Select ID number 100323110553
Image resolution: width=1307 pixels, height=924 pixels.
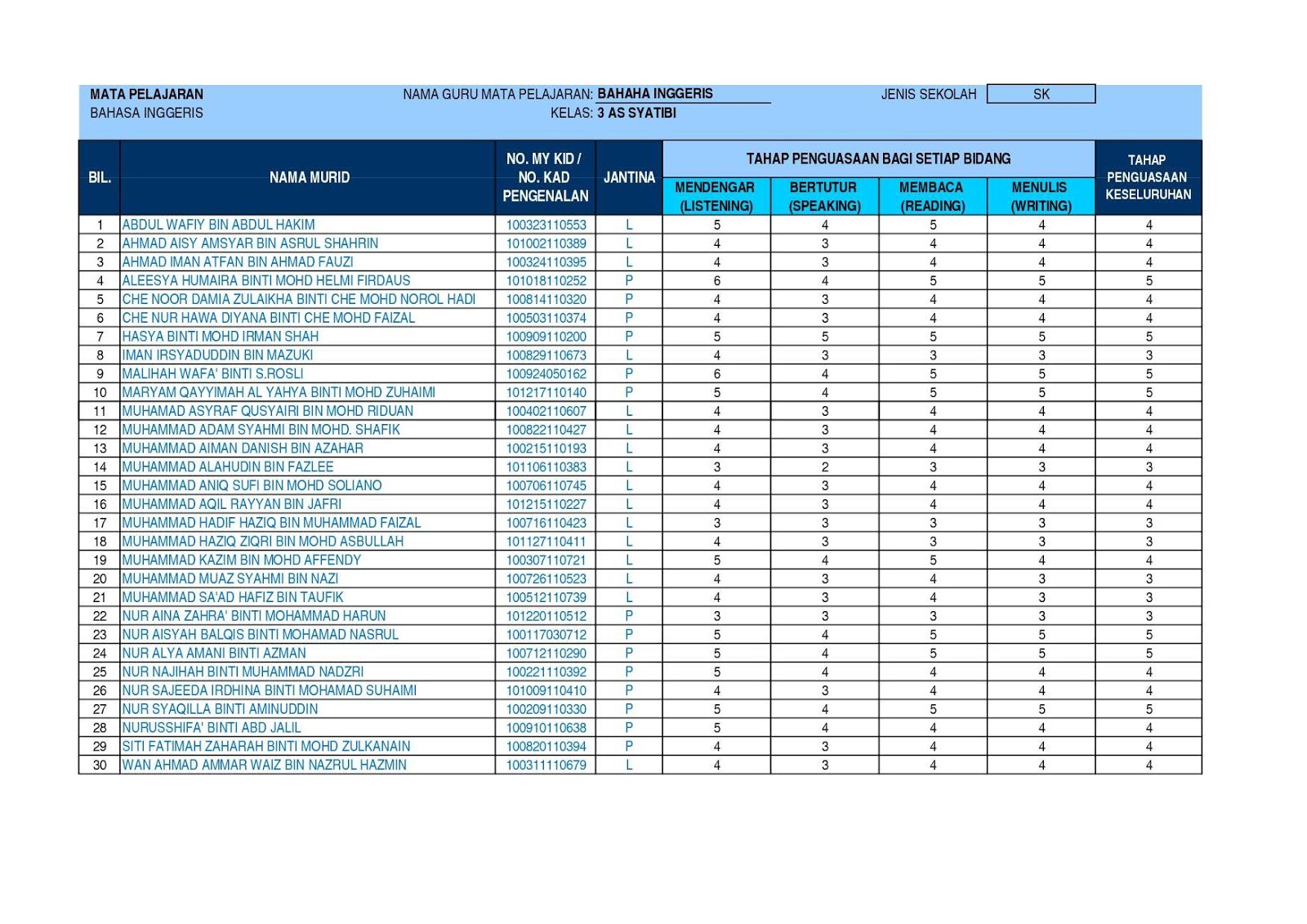pyautogui.click(x=546, y=225)
